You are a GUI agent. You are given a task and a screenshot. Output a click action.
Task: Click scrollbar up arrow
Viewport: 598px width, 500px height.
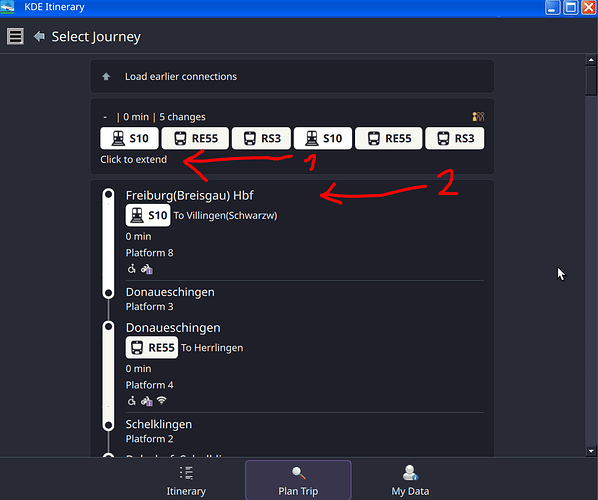point(591,60)
